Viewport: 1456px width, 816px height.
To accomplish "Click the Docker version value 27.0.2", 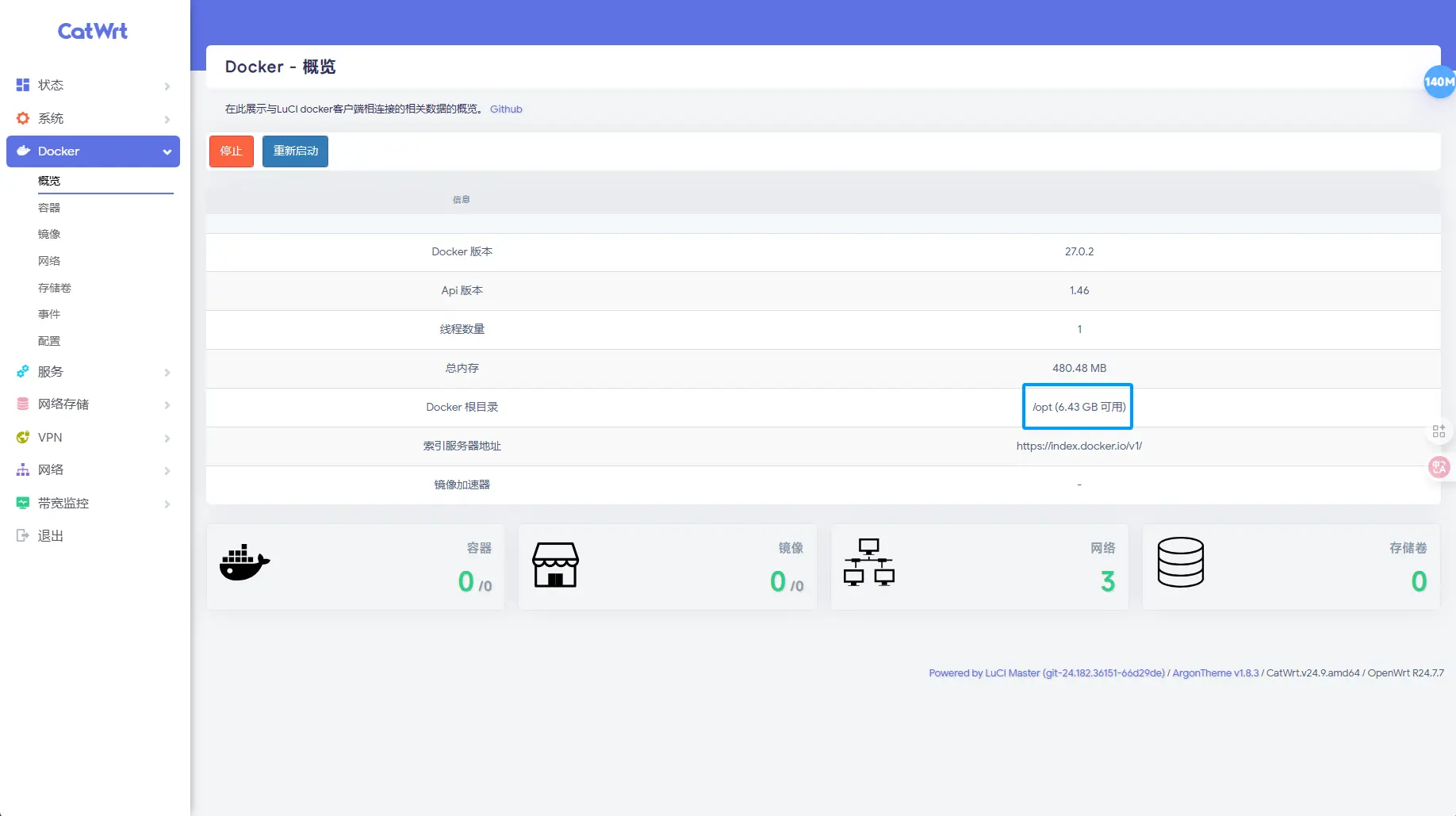I will (1079, 251).
